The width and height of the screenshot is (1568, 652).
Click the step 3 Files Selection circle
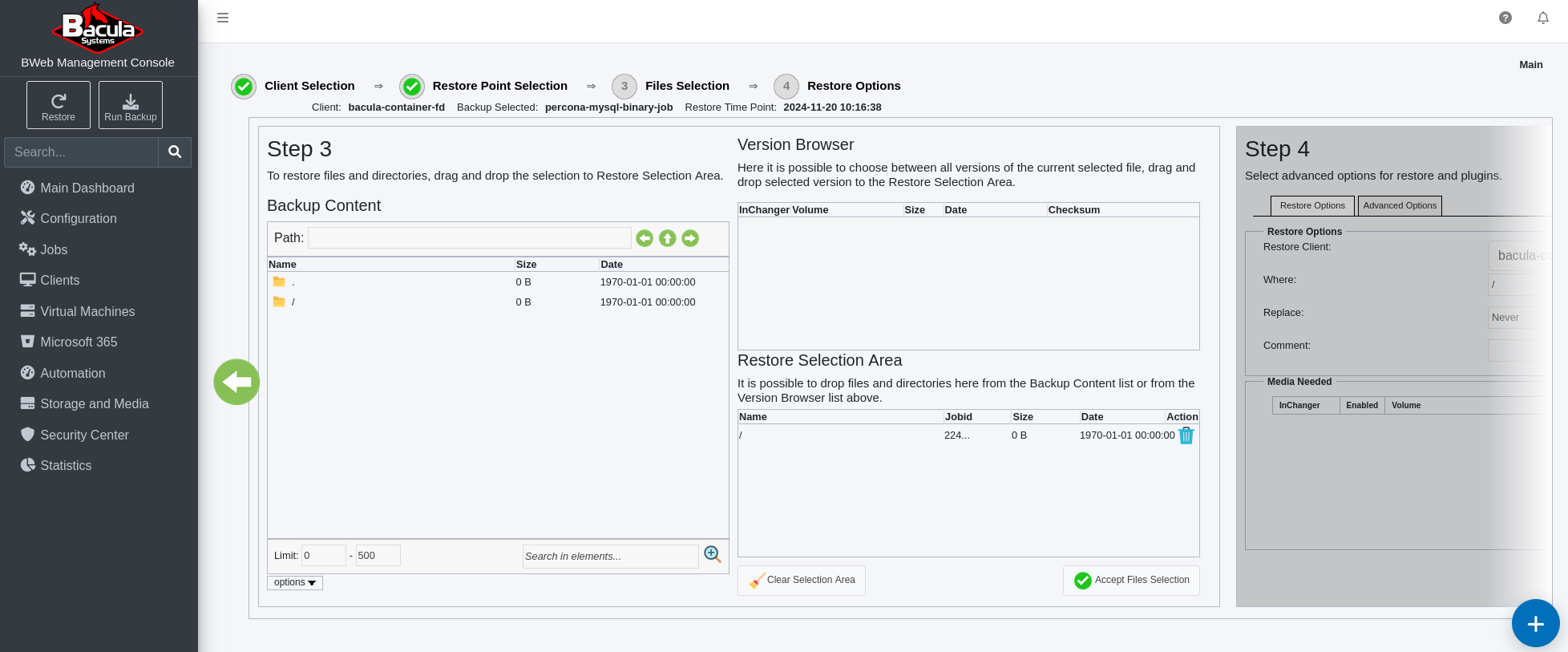624,86
